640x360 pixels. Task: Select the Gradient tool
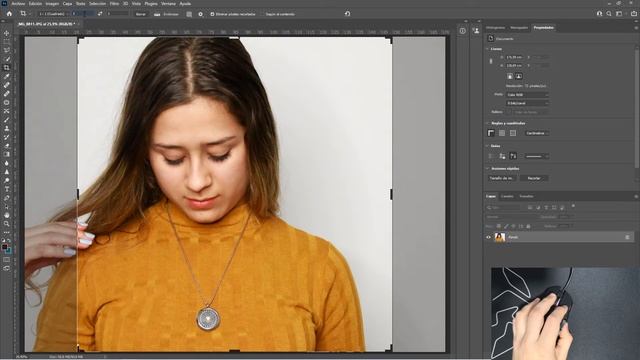tap(7, 154)
